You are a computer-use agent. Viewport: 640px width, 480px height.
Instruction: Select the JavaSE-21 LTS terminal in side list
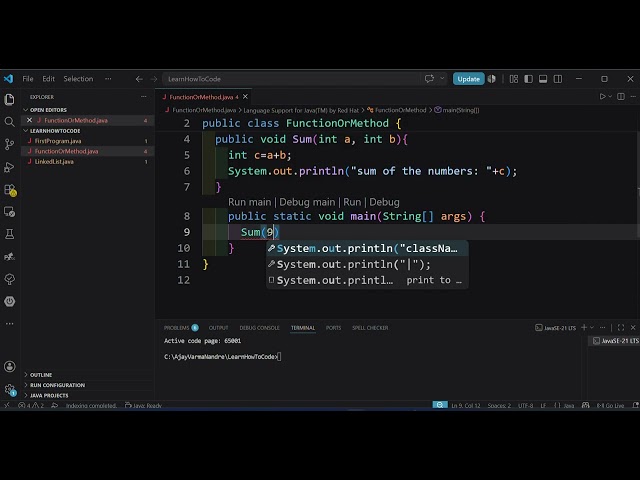click(615, 340)
